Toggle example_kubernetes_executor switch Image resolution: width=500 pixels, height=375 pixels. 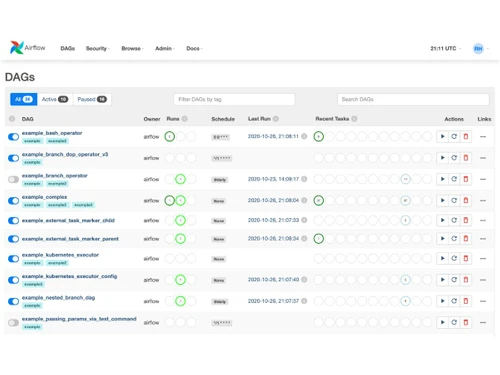pos(13,259)
